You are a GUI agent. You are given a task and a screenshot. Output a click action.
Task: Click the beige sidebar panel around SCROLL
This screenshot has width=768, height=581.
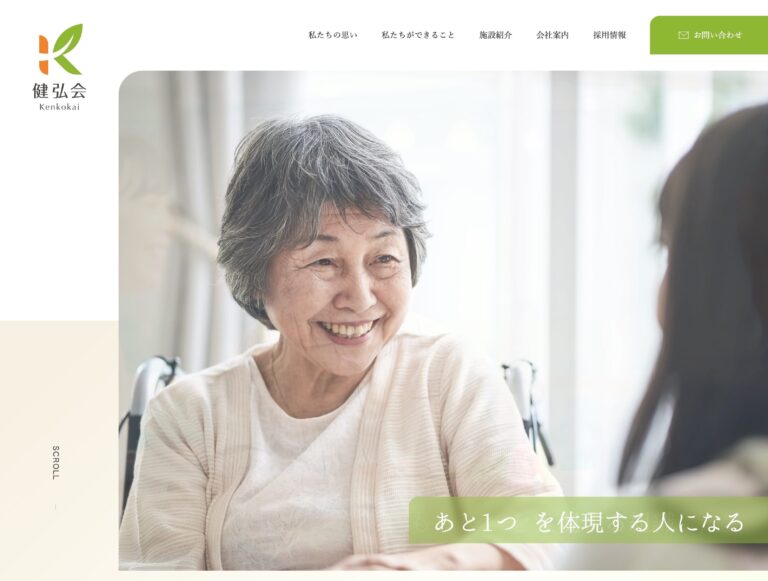(x=59, y=447)
